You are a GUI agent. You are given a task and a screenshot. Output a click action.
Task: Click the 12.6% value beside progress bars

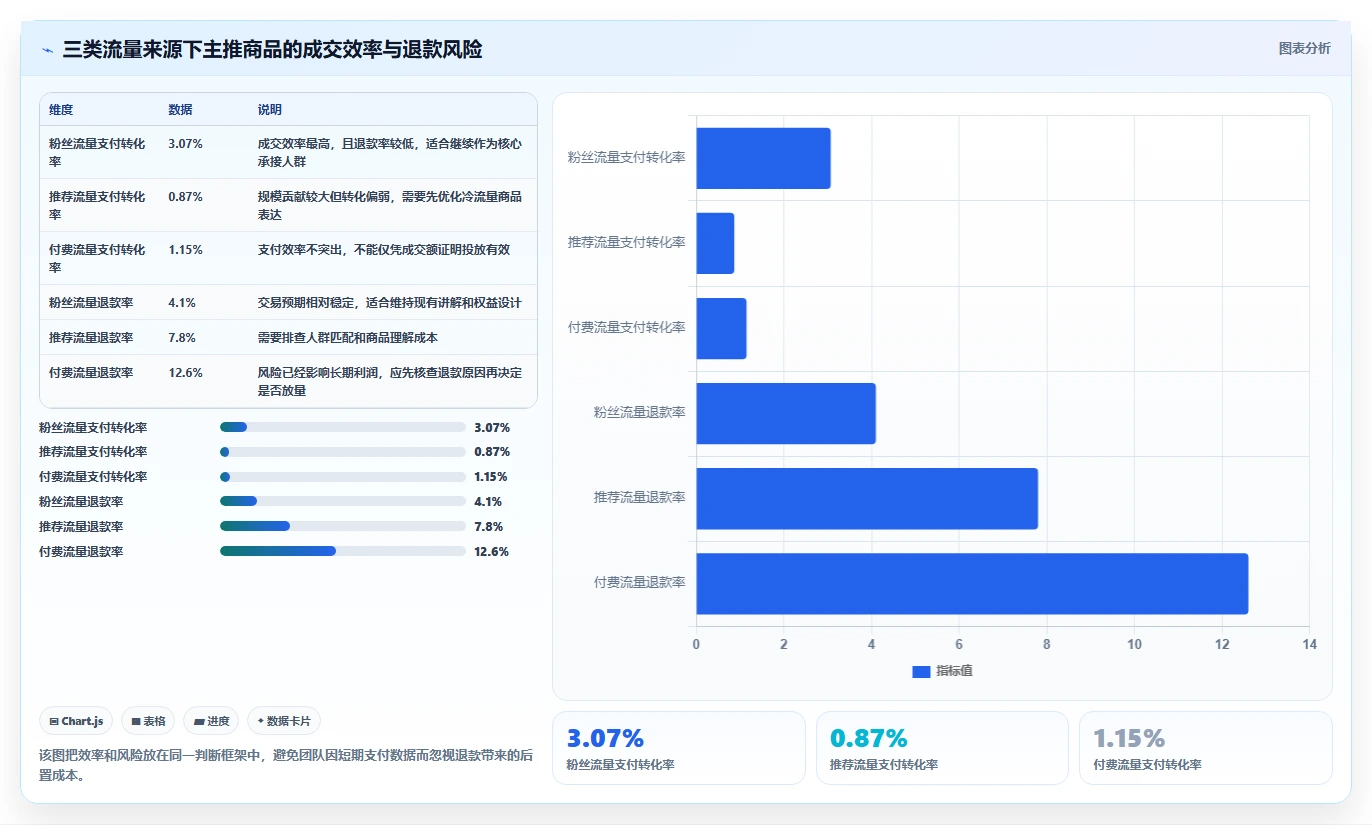(492, 551)
